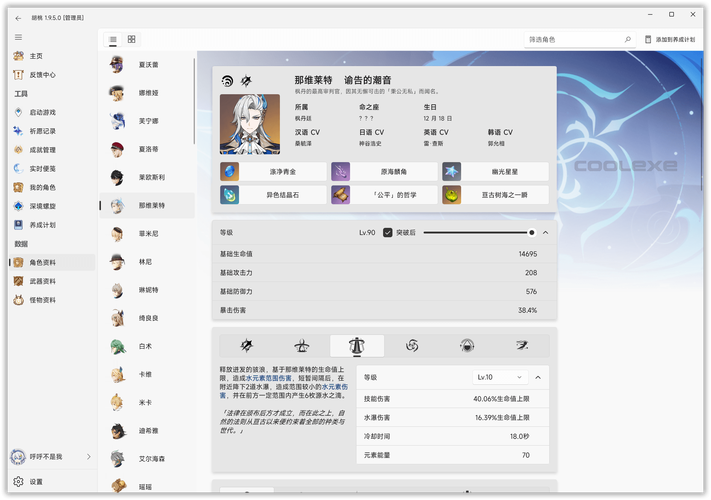Click 技能伤害 row value
The width and height of the screenshot is (711, 500).
(501, 399)
